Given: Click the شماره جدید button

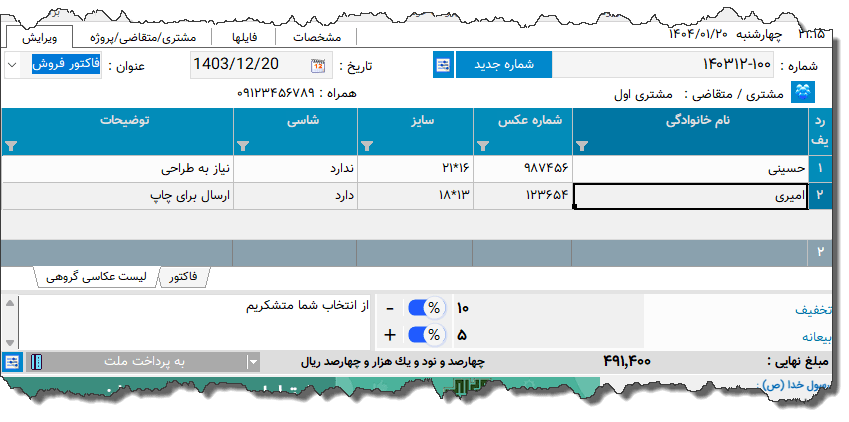Looking at the screenshot, I should [x=504, y=64].
